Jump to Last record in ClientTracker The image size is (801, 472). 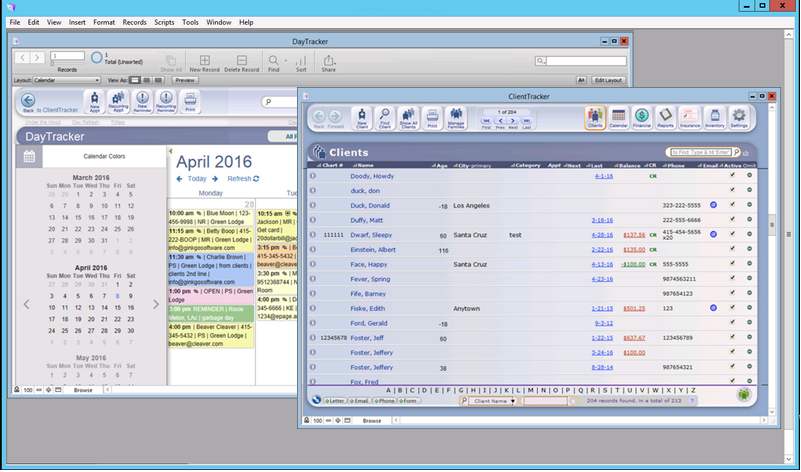coord(526,121)
